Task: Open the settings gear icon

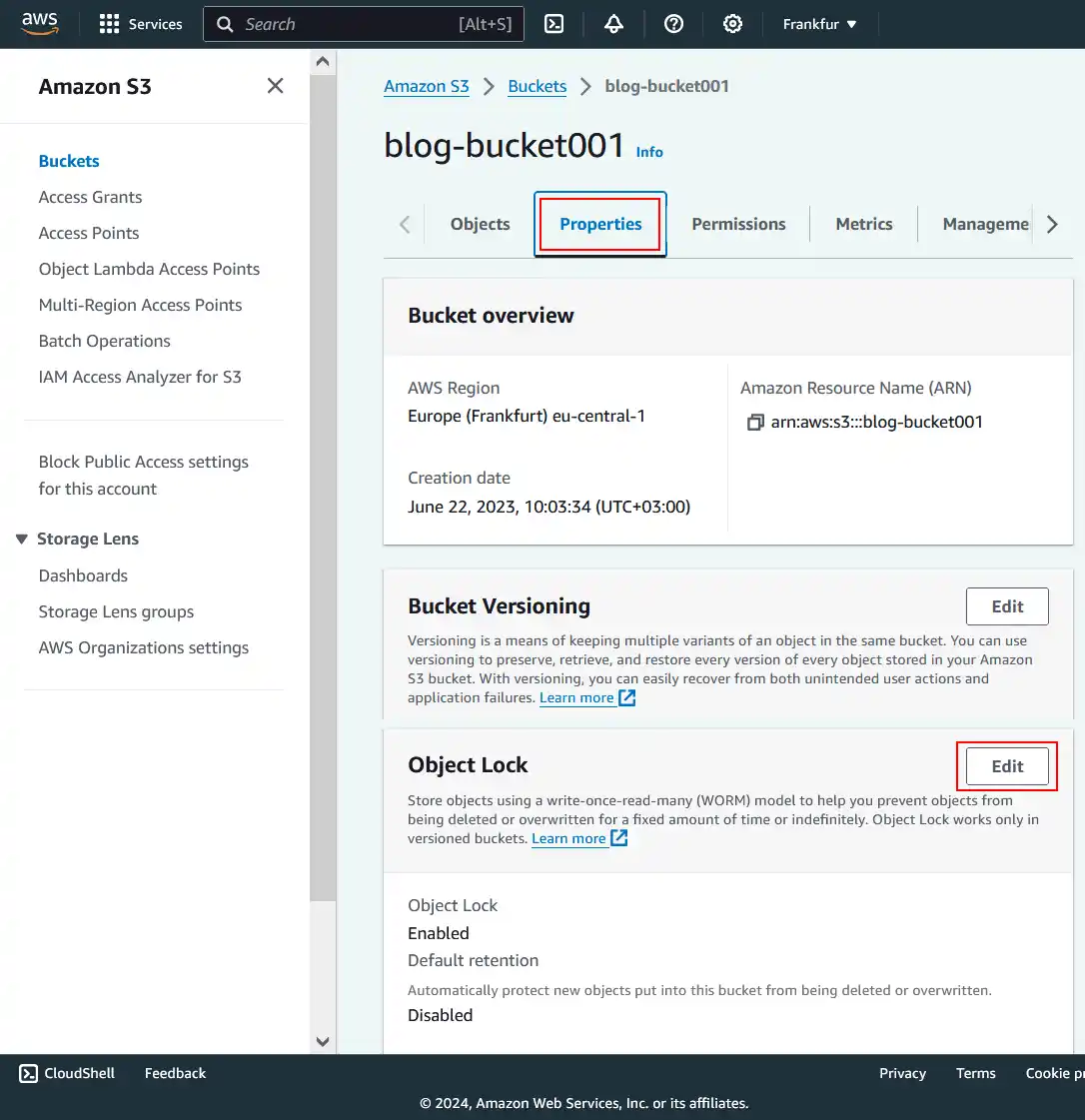Action: (732, 24)
